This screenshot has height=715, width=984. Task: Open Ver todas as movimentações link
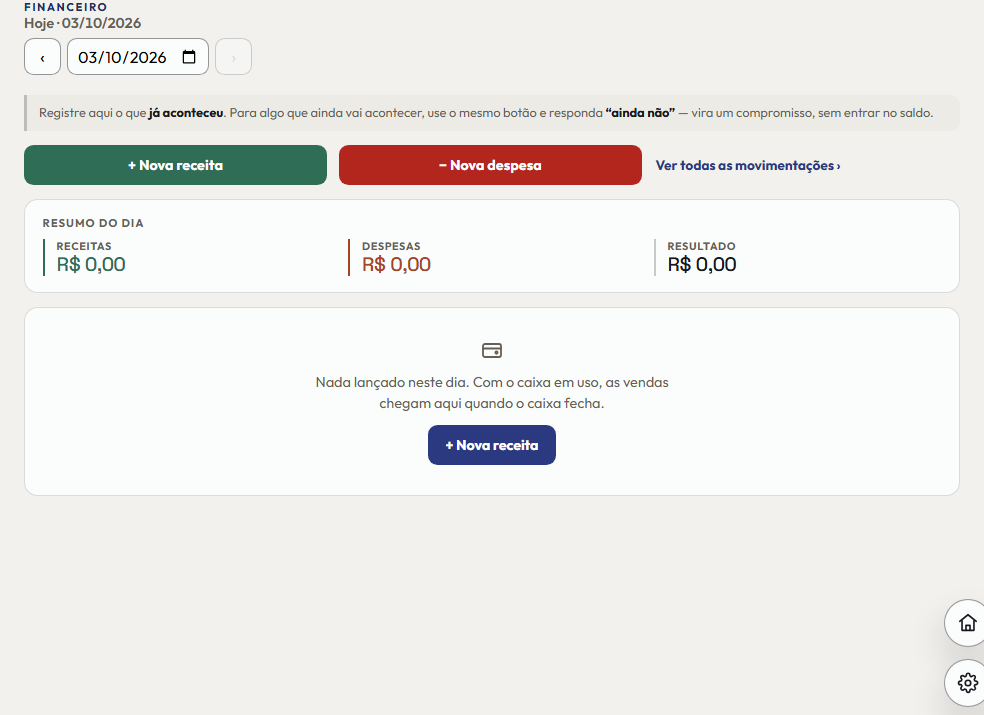tap(748, 166)
